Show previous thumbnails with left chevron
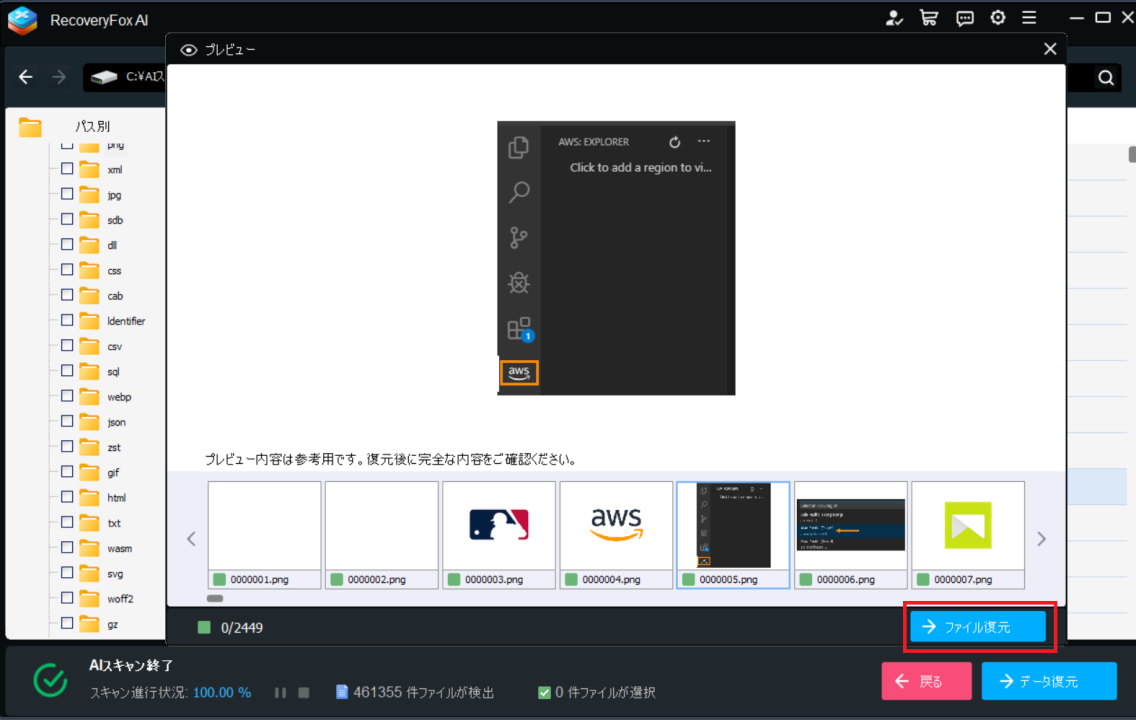The image size is (1136, 720). point(191,539)
